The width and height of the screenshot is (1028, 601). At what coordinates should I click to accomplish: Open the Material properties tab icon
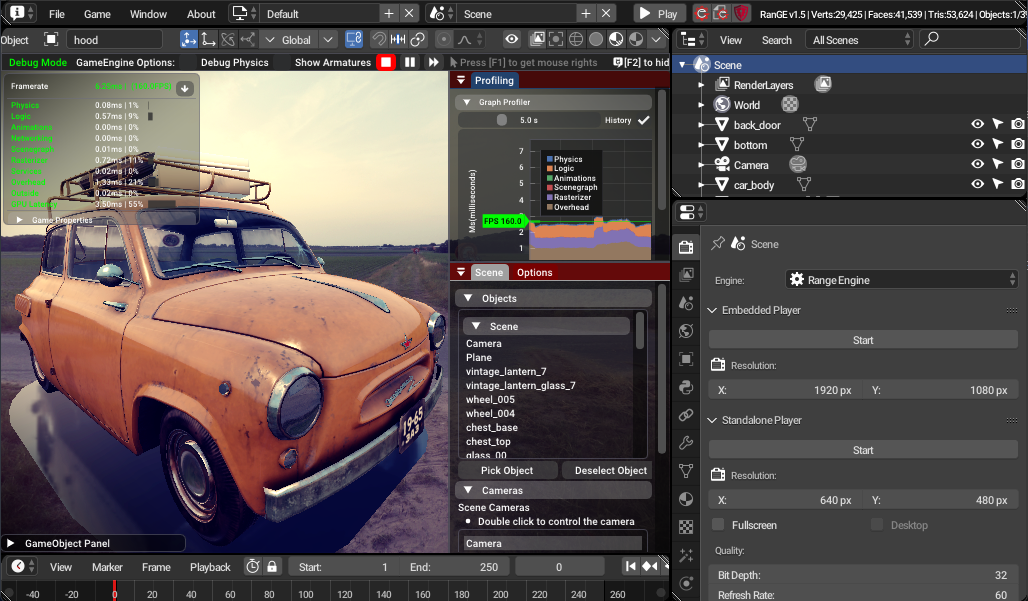(x=686, y=498)
